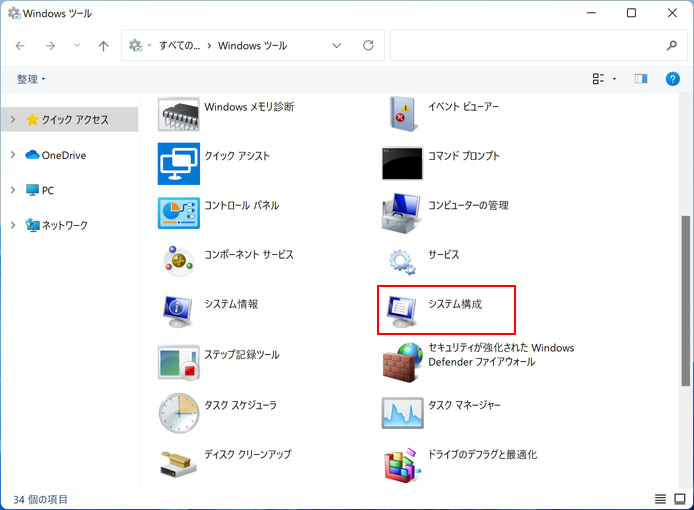Select the Windows メモリ診断 label

(249, 107)
